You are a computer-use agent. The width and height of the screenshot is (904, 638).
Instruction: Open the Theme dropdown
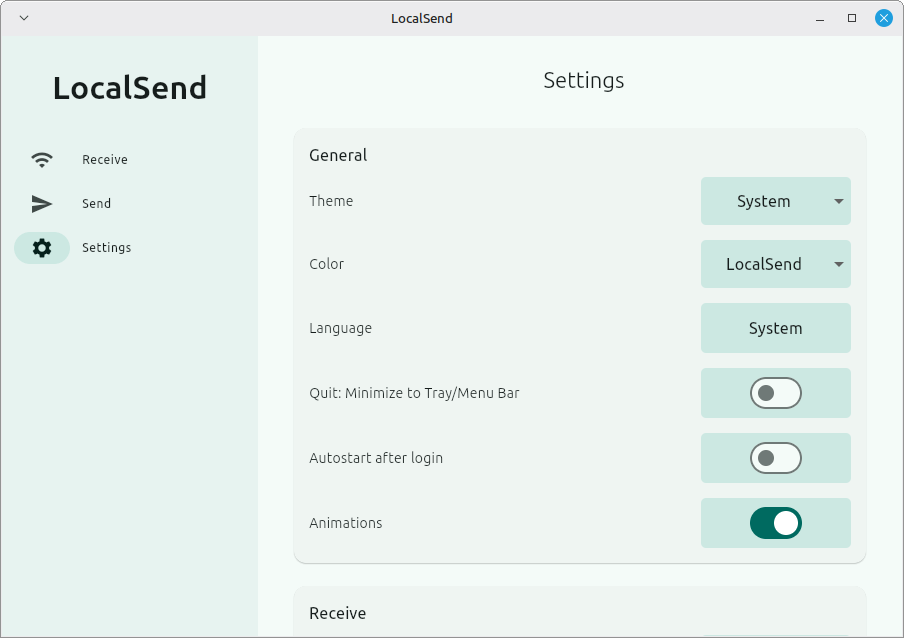pos(775,201)
